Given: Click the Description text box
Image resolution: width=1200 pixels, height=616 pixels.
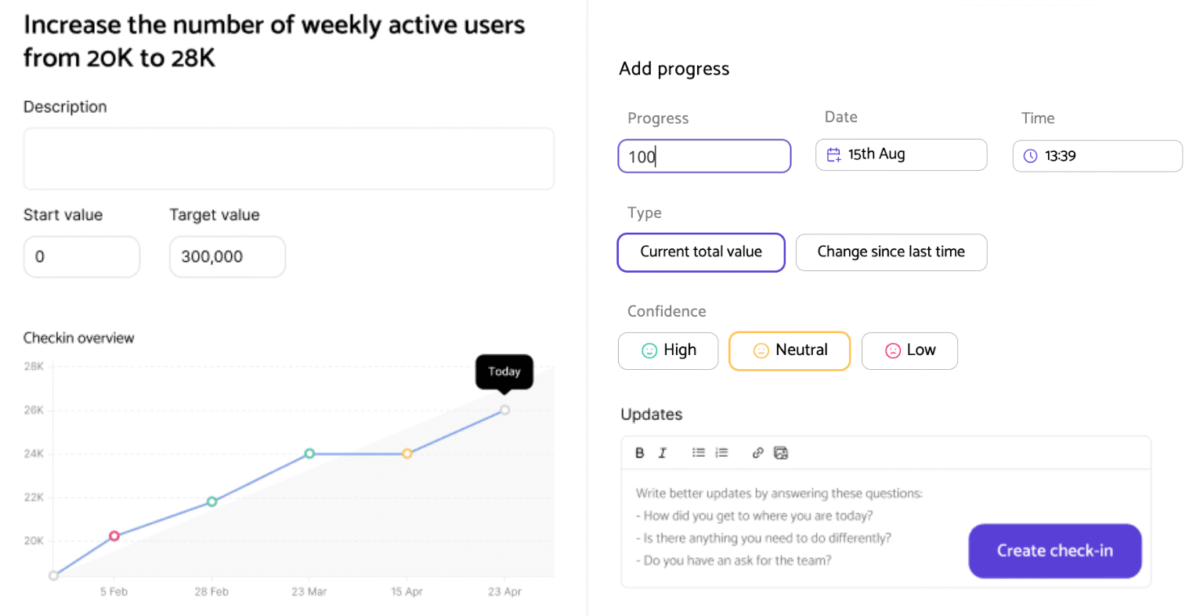Looking at the screenshot, I should coord(288,158).
